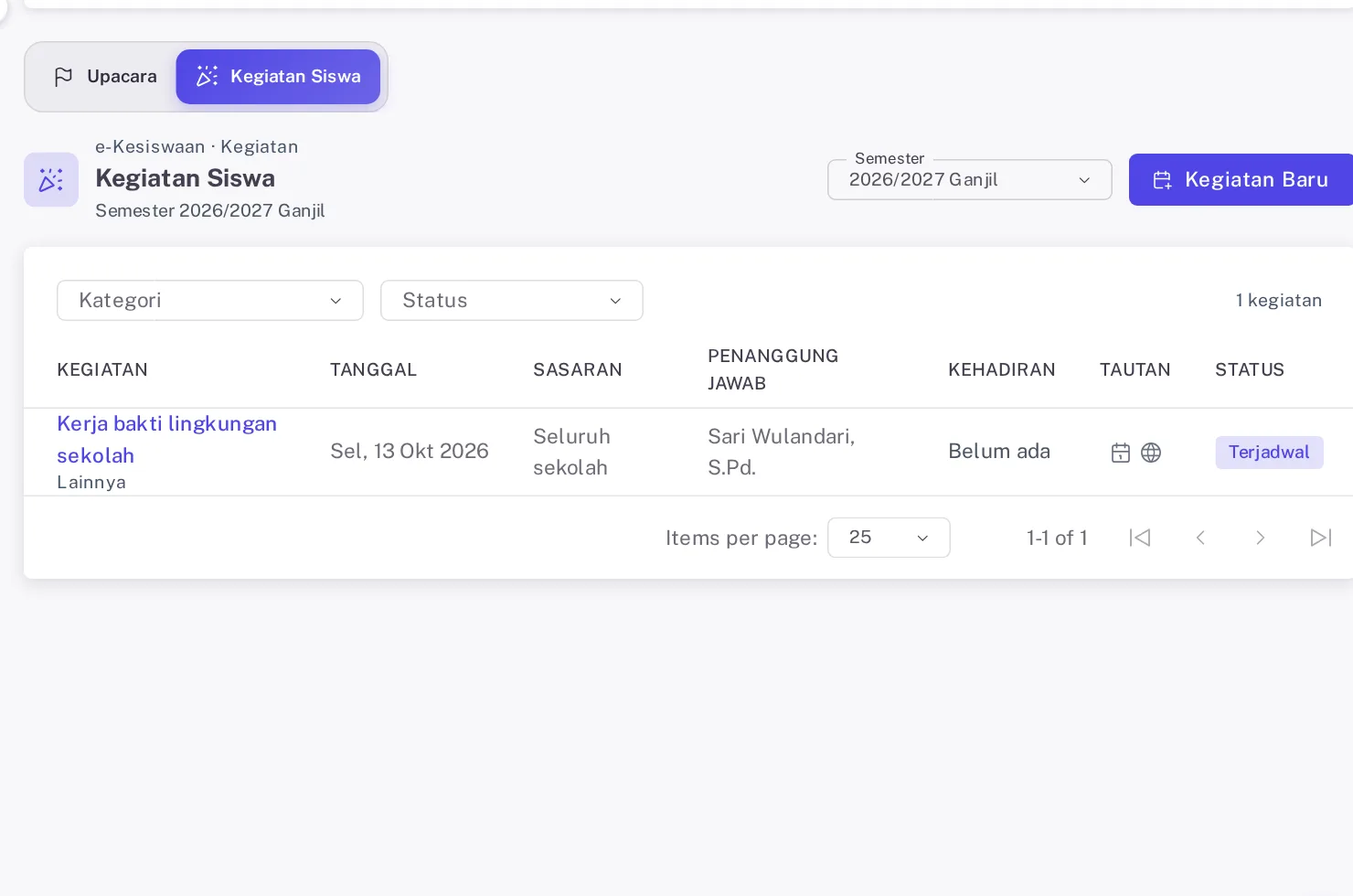This screenshot has height=896, width=1353.
Task: Select the Kegiatan Siswa tab
Action: (278, 77)
